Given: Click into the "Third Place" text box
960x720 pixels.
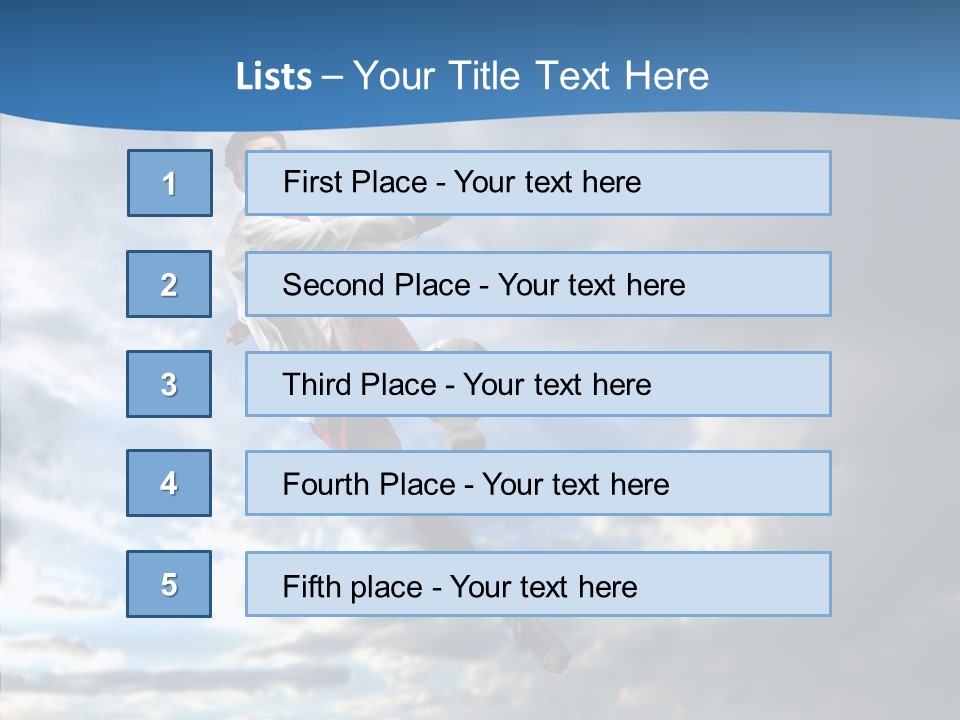Looking at the screenshot, I should coord(538,384).
